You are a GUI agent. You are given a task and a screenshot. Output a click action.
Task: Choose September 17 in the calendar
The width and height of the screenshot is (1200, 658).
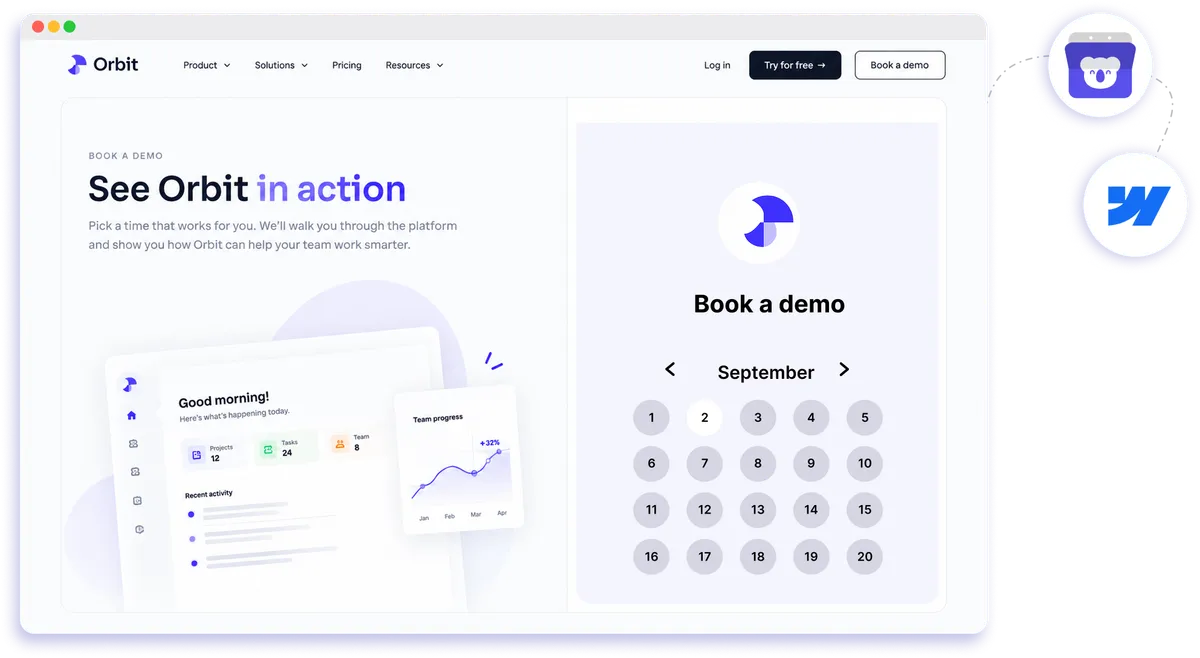click(705, 557)
